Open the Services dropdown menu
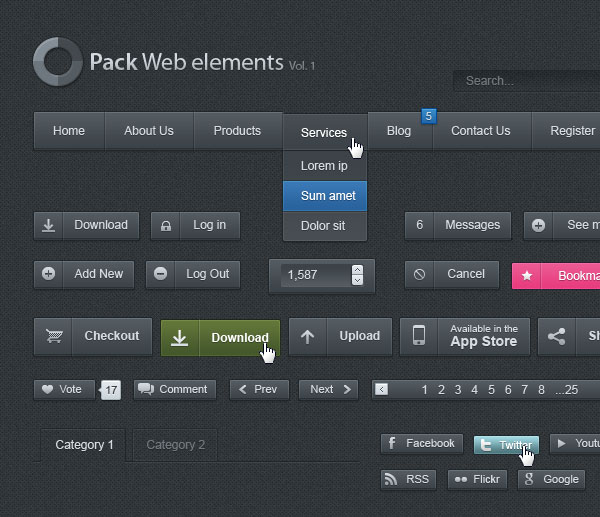 click(x=325, y=132)
